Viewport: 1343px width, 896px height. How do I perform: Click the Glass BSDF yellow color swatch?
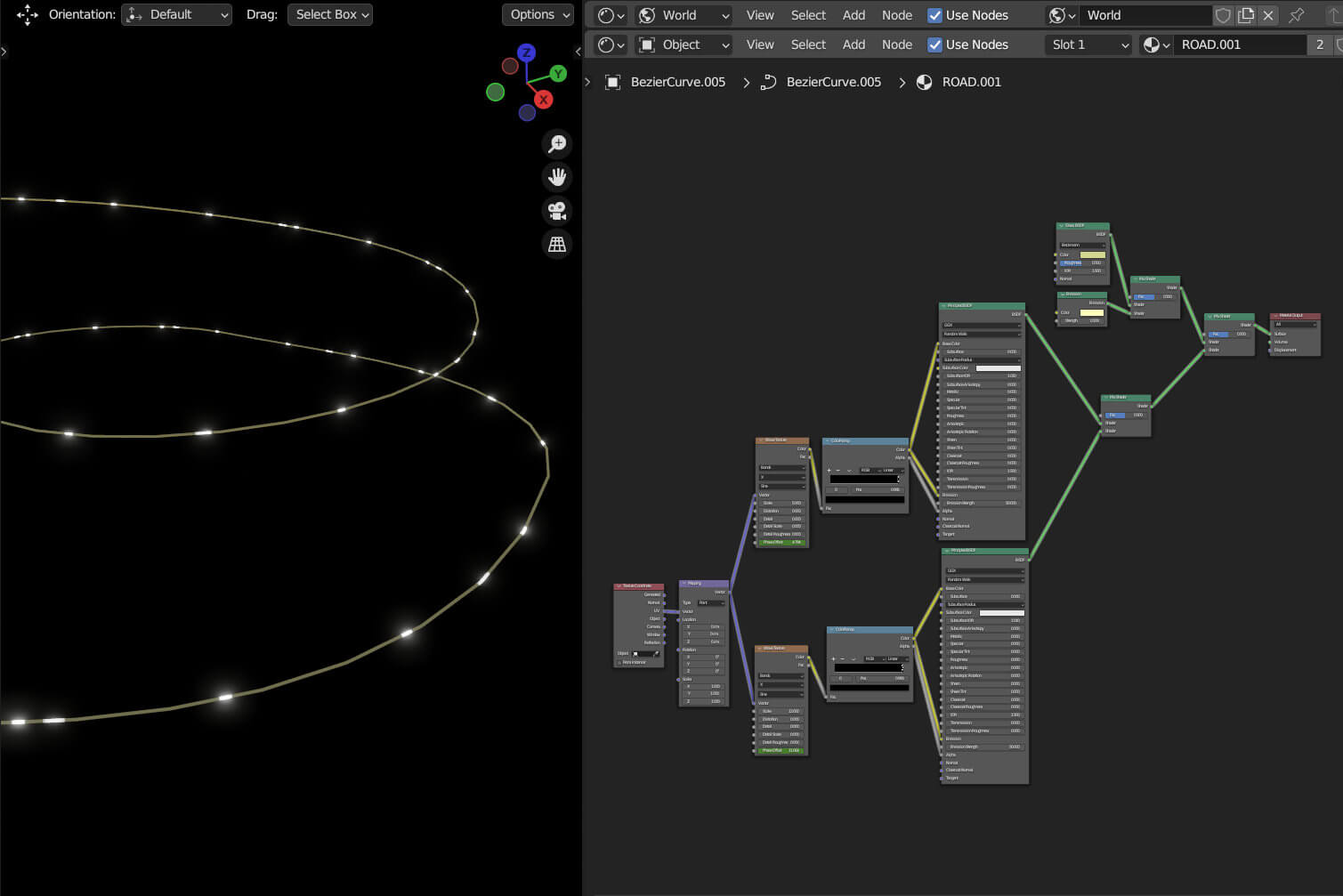coord(1092,254)
